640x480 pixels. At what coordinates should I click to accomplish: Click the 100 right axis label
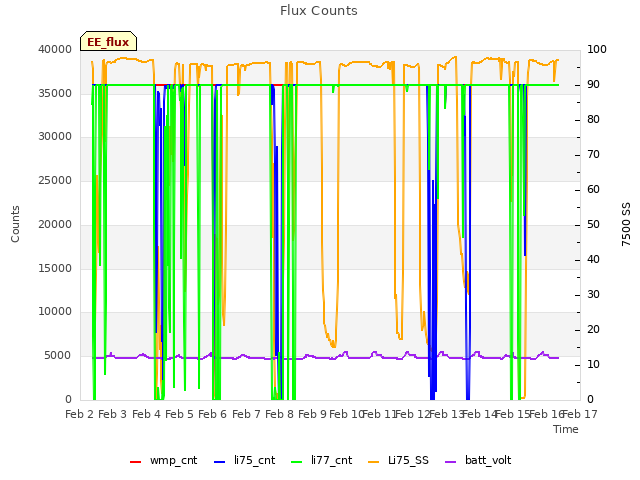[x=597, y=49]
